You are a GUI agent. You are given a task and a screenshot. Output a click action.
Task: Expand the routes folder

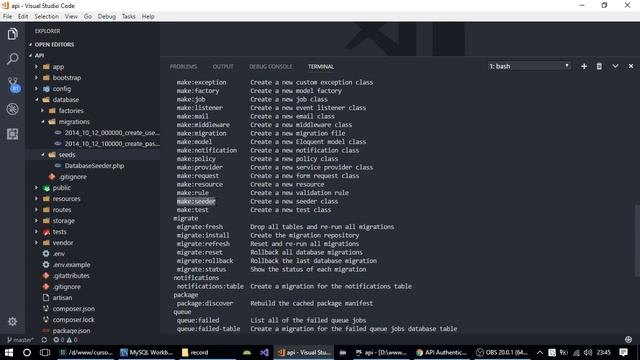tap(93, 210)
